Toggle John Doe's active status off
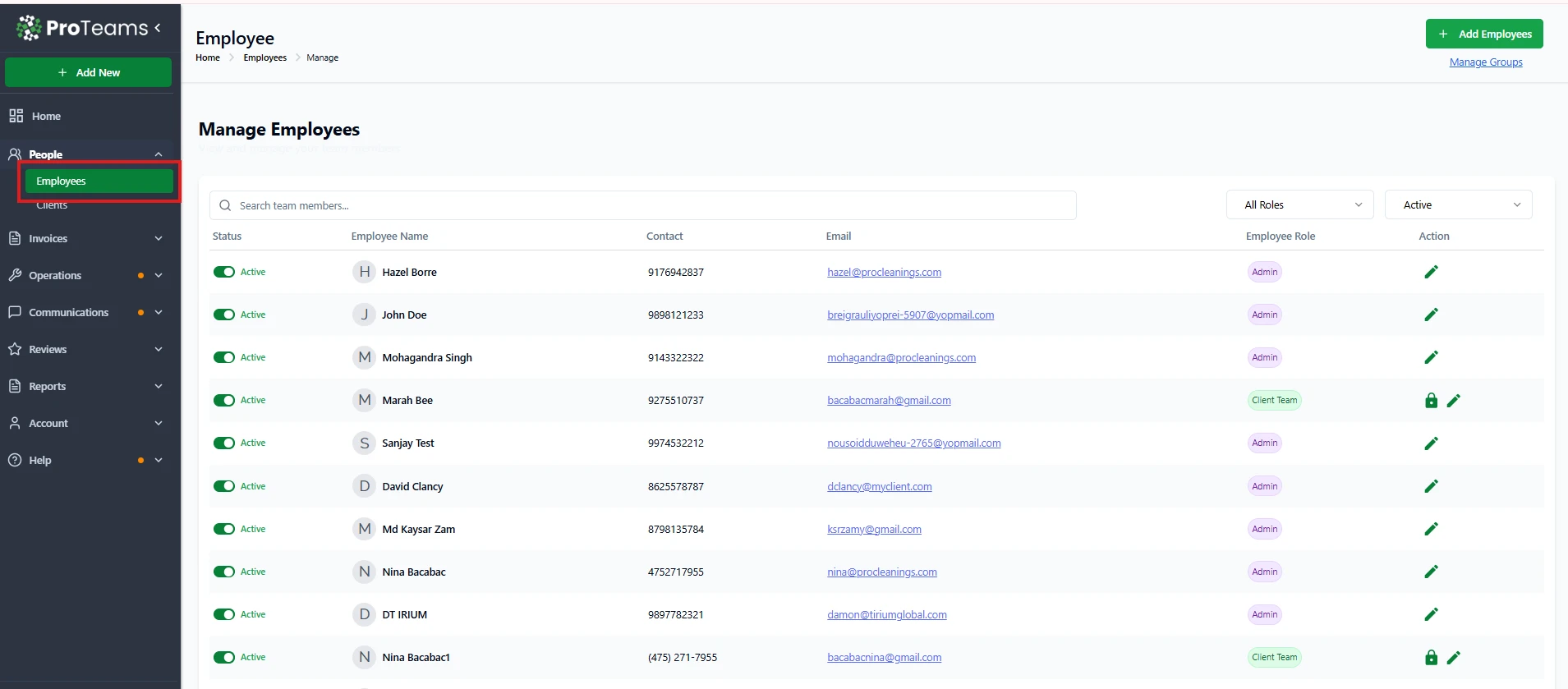1568x689 pixels. click(224, 315)
